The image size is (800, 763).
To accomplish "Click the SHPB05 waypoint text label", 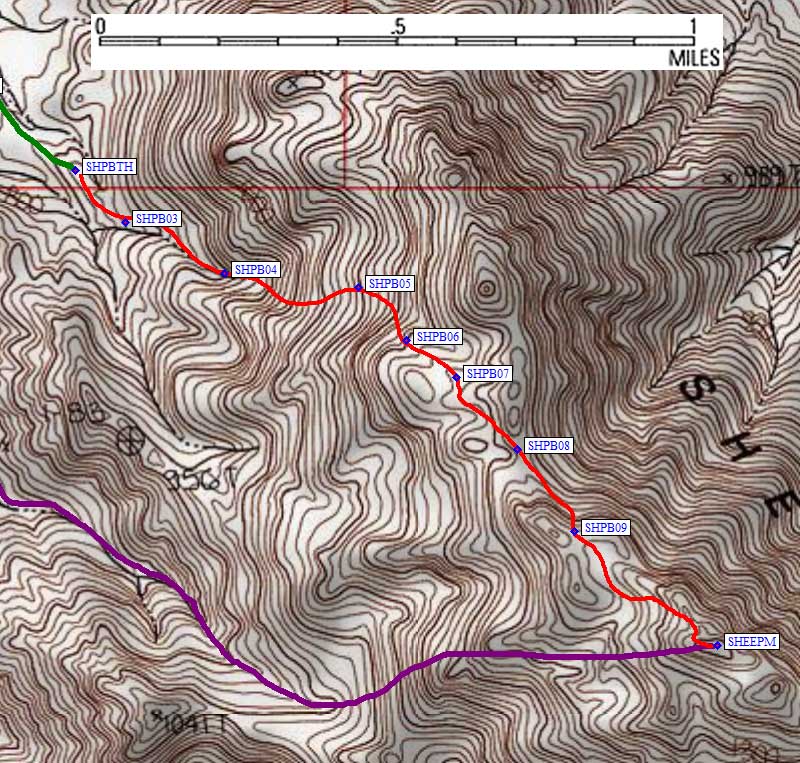I will click(390, 283).
